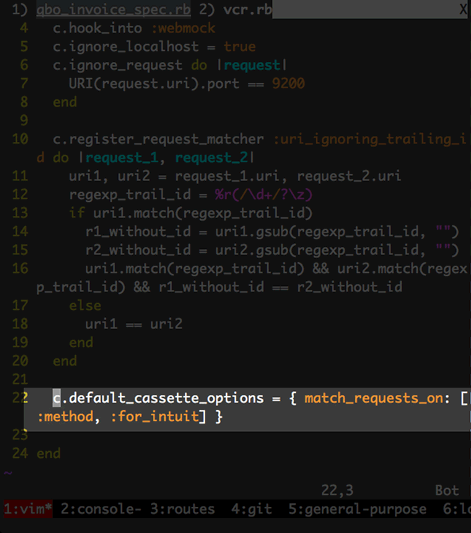Click the 'Bot' scroll position indicator
The width and height of the screenshot is (471, 533).
point(447,491)
